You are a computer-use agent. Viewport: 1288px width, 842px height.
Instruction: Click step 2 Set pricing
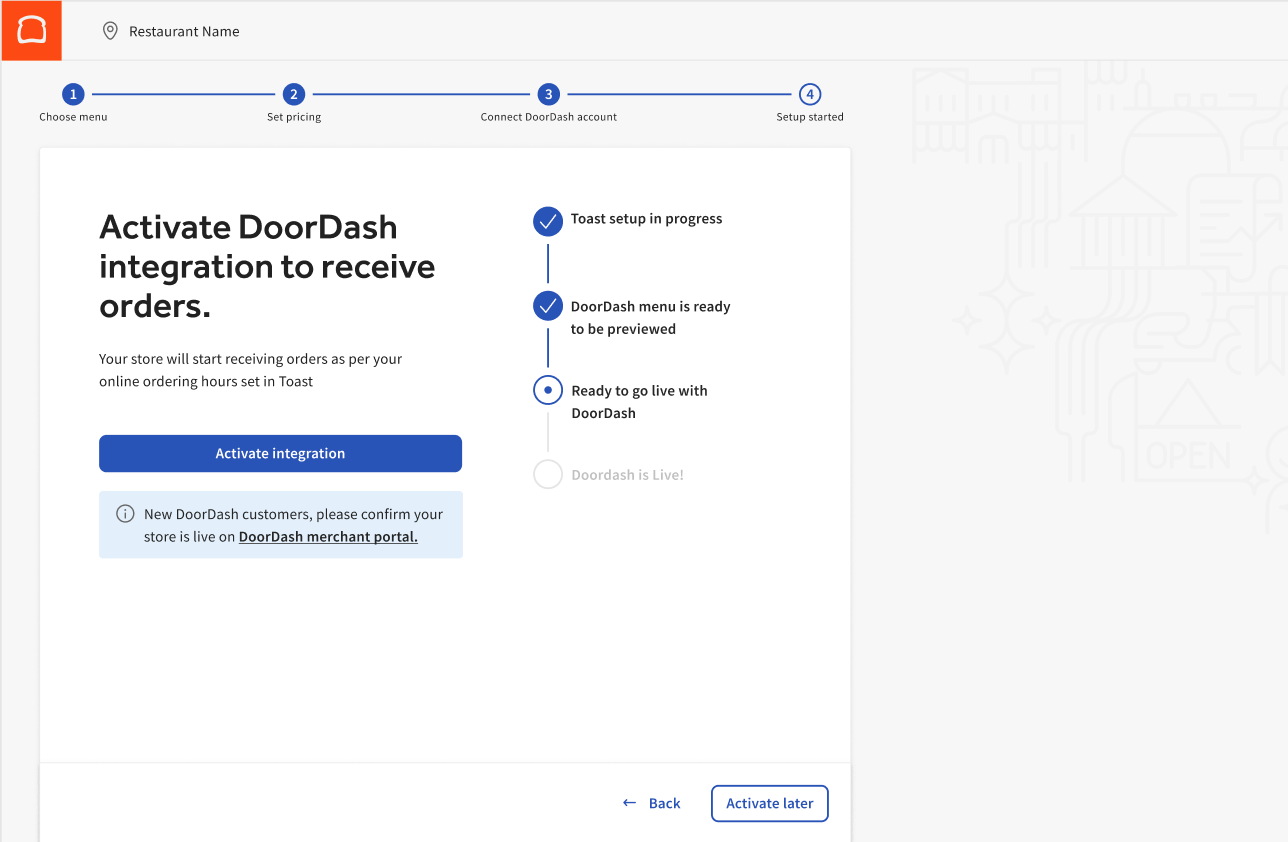293,94
